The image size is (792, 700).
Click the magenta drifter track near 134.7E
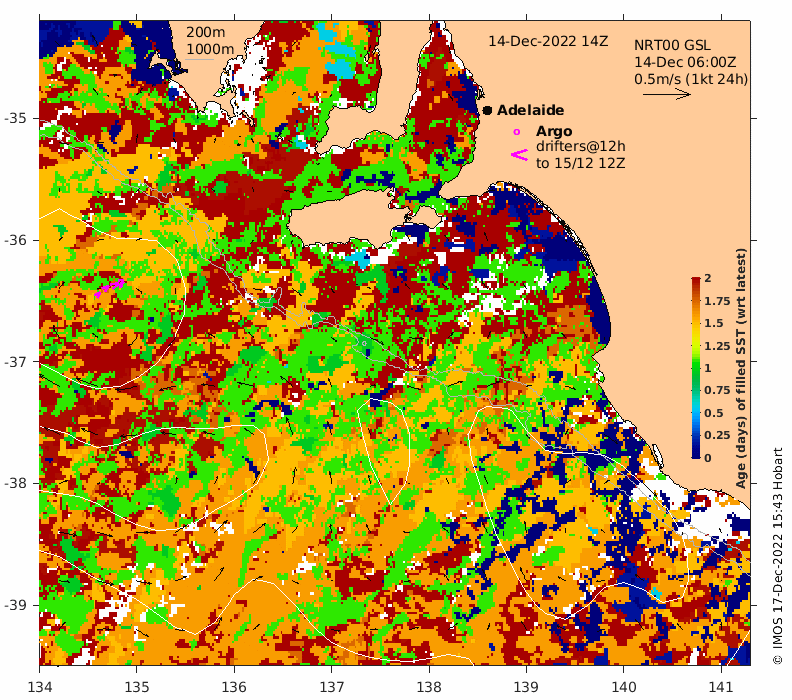110,287
